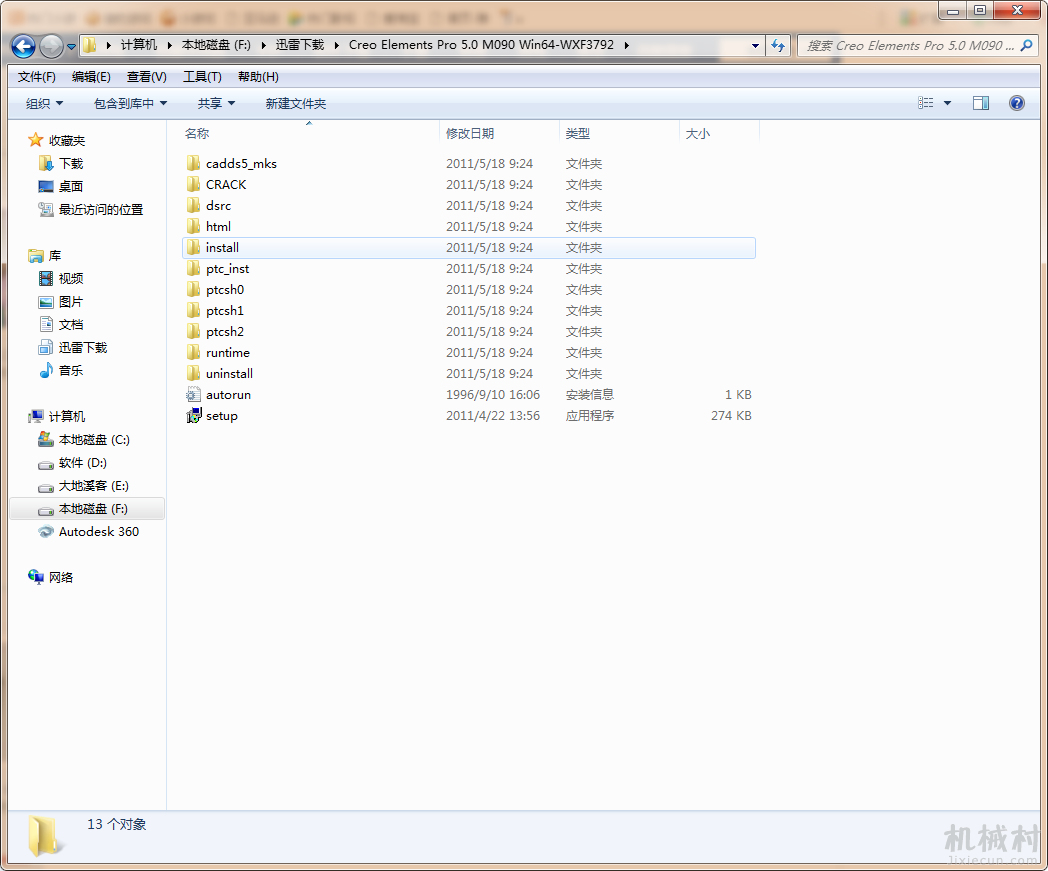Viewport: 1048px width, 871px height.
Task: Open the more view options arrow
Action: click(947, 103)
